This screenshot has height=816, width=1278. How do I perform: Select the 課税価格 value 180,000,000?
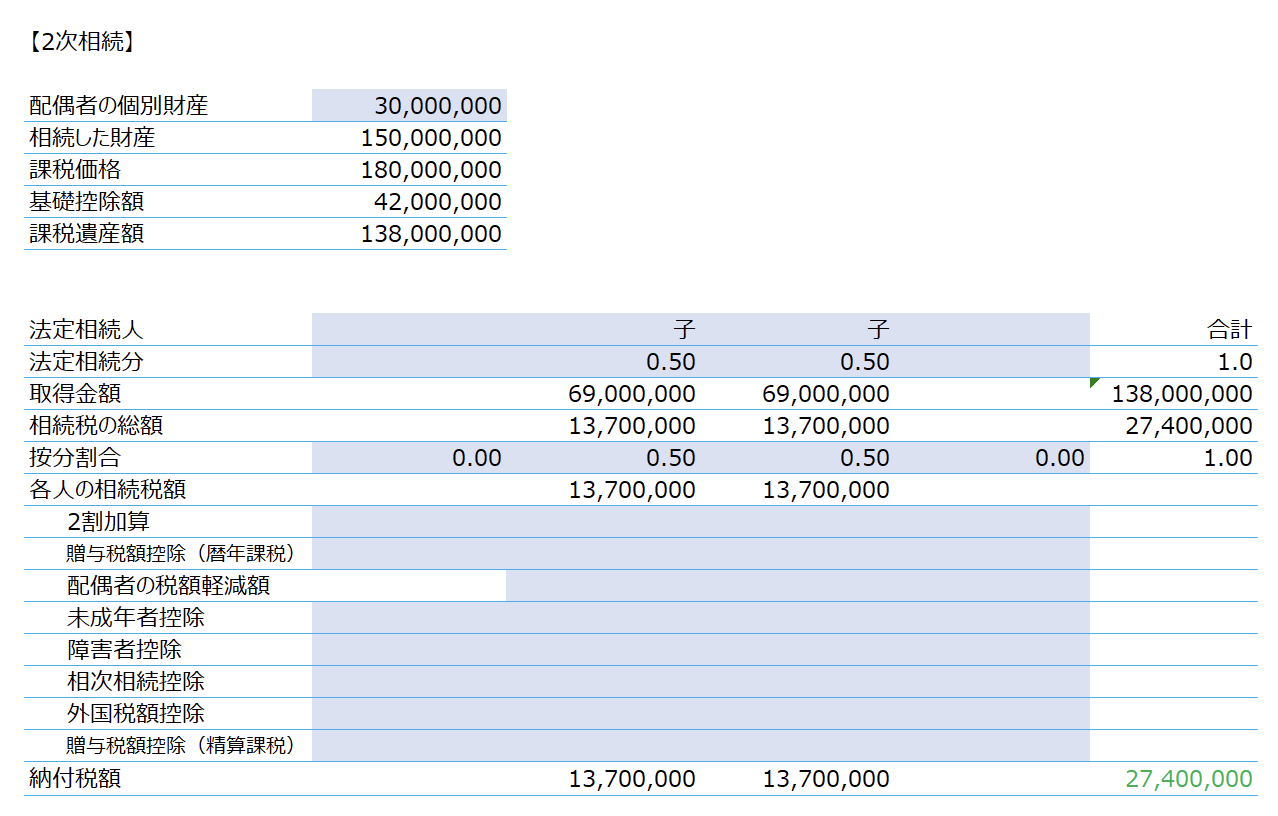coord(409,170)
